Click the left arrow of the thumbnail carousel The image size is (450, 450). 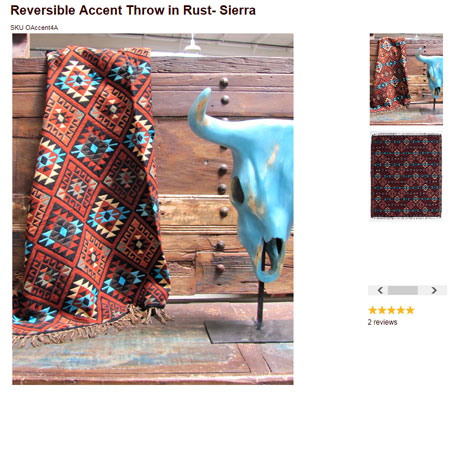[380, 290]
